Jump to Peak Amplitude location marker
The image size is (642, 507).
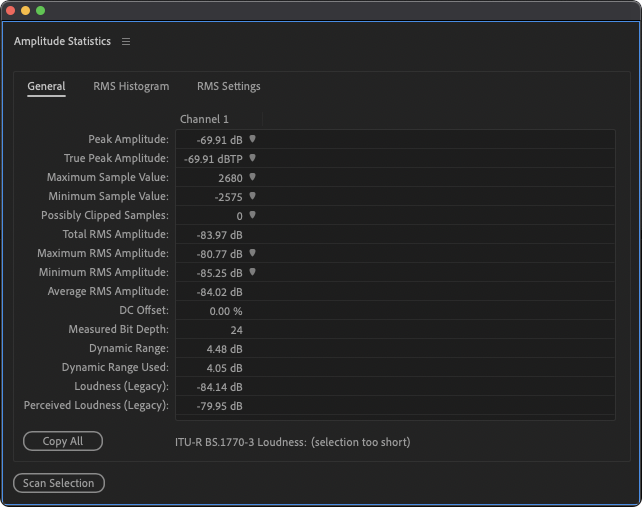tap(253, 139)
